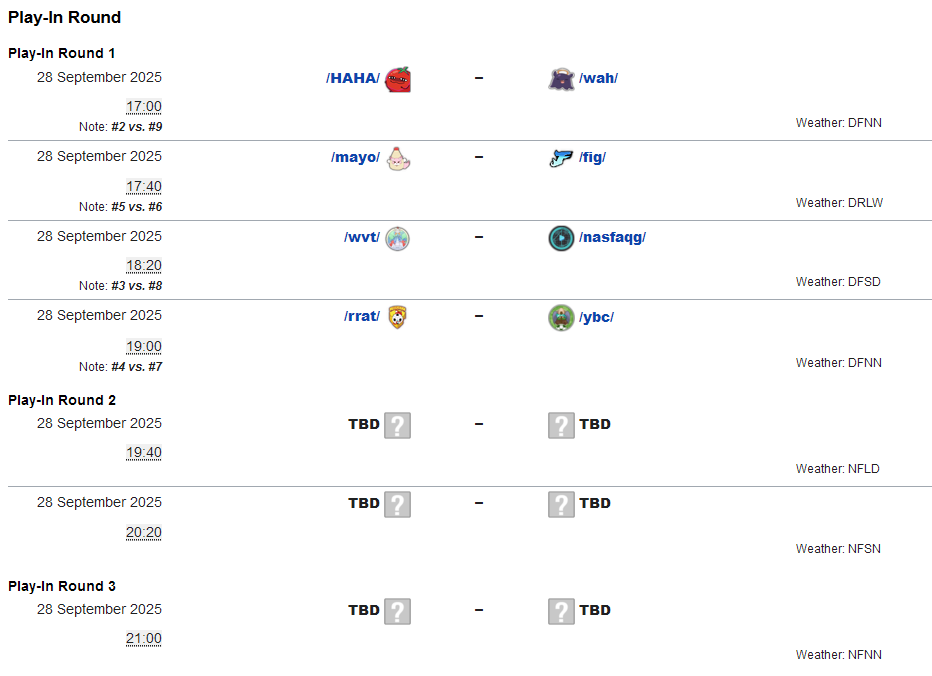This screenshot has height=676, width=932.
Task: Open the /nasfaqg/ team link
Action: (612, 238)
